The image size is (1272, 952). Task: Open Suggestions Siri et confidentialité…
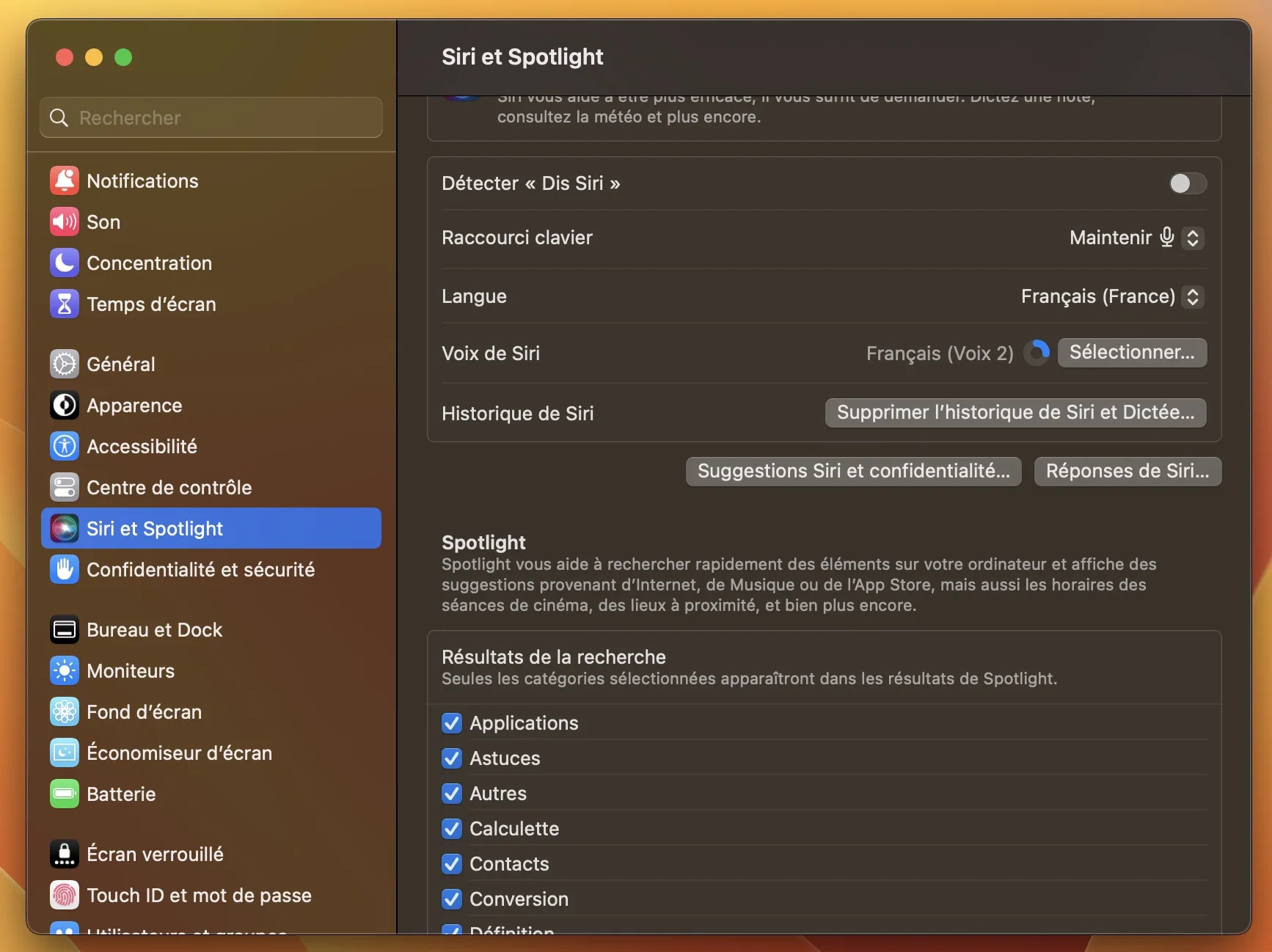point(853,472)
